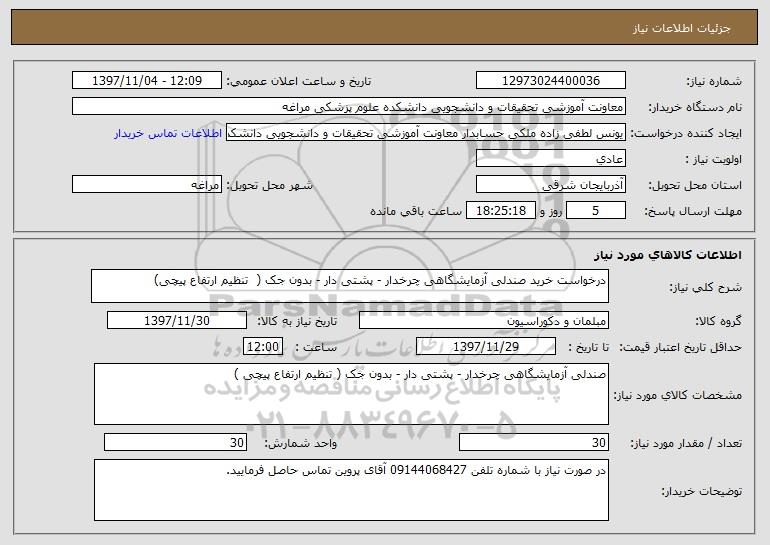Click the توضیحات خریدار text box

click(351, 490)
